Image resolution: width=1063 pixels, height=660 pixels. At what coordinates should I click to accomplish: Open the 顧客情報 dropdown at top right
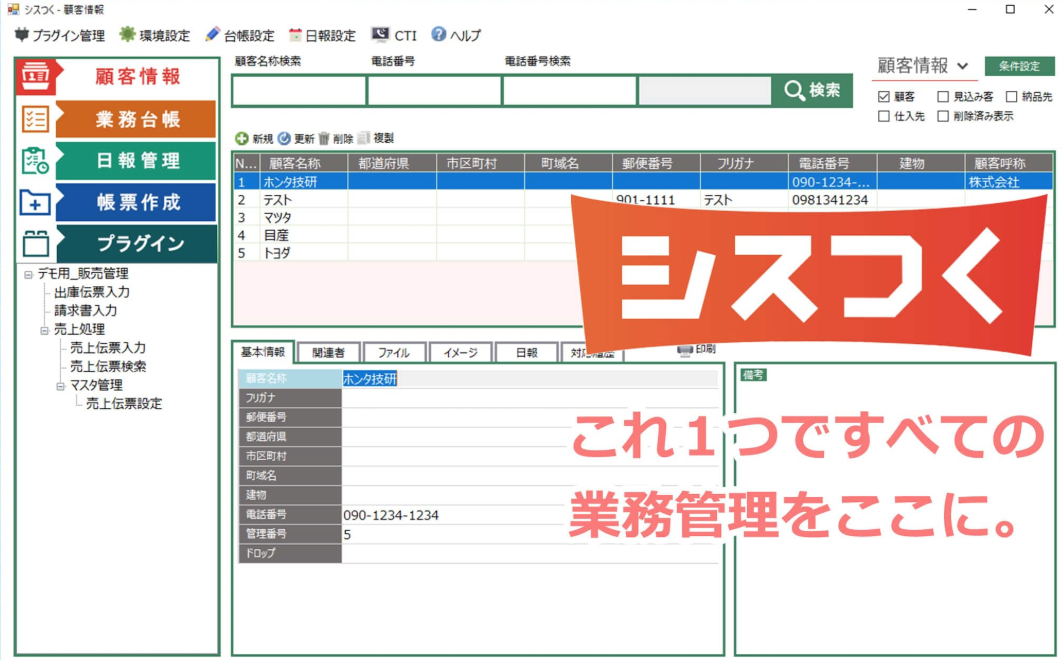click(962, 66)
